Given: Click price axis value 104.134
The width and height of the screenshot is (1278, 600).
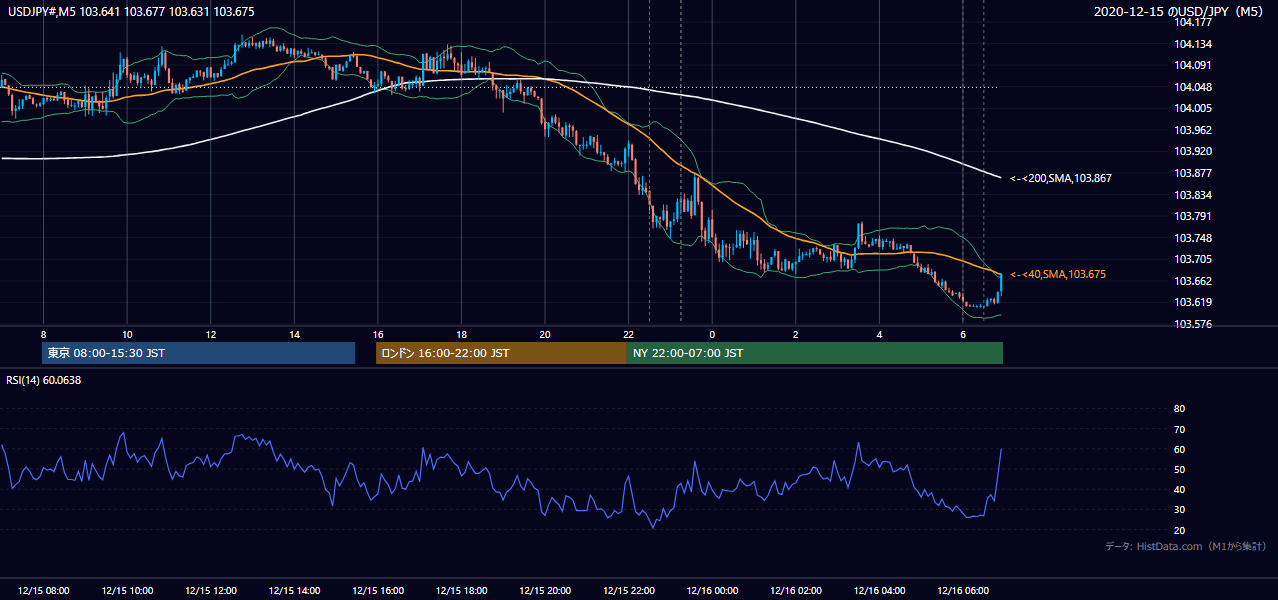Looking at the screenshot, I should coord(1193,44).
